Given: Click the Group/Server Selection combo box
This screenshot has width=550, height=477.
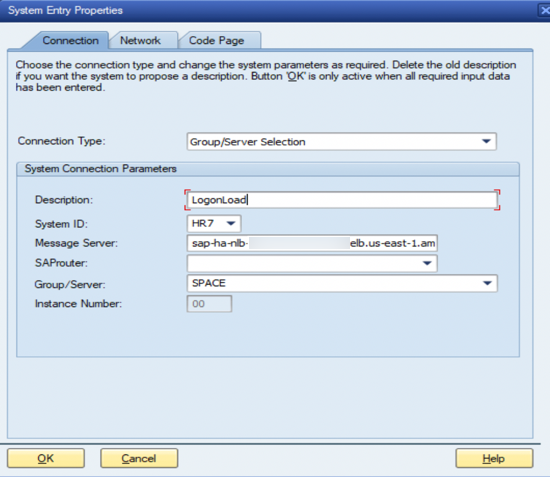Looking at the screenshot, I should pos(342,141).
